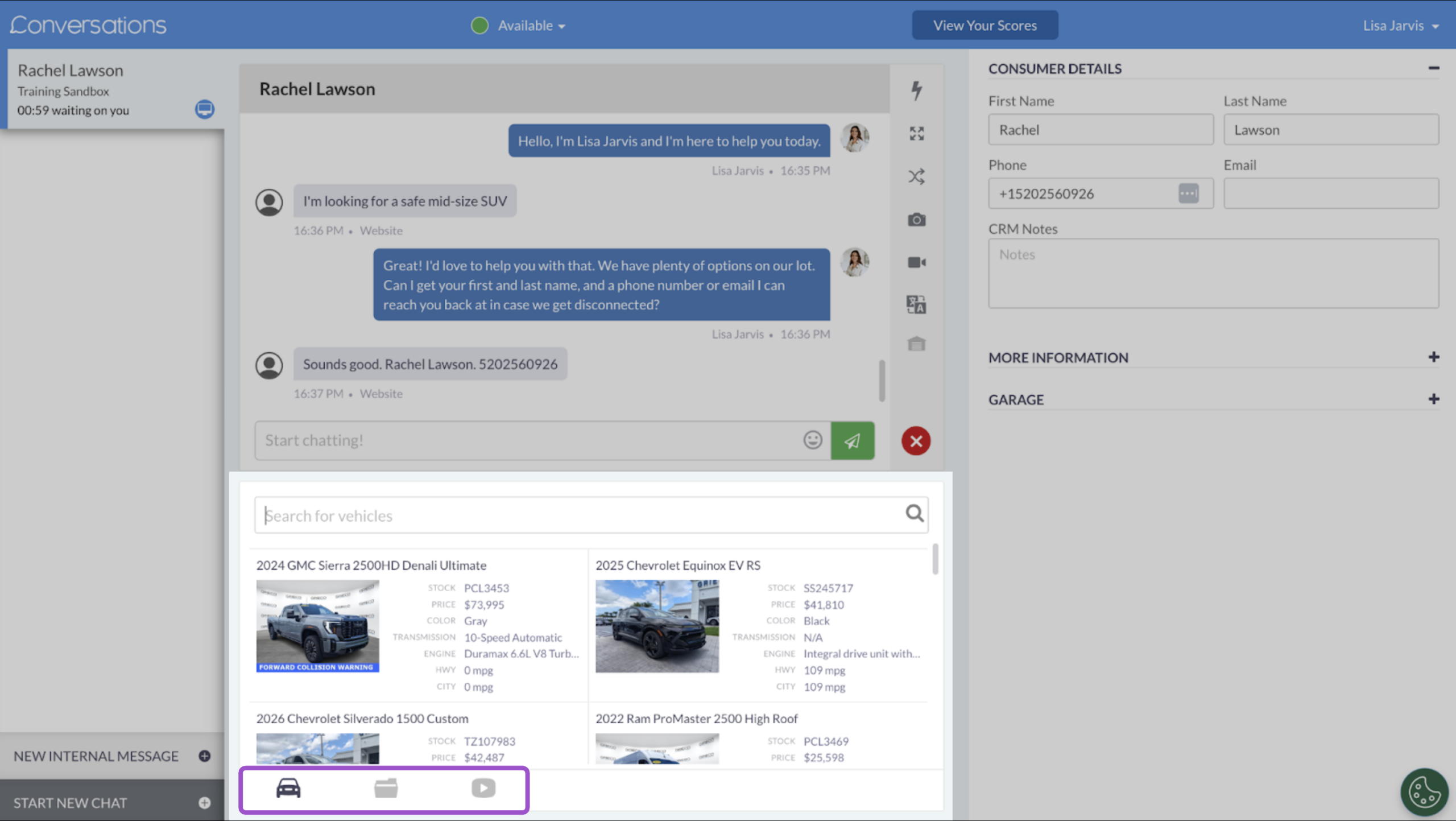Click the message 'Sounds good. Rachel Lawson. 5202560926'
The width and height of the screenshot is (1456, 821).
(x=430, y=364)
